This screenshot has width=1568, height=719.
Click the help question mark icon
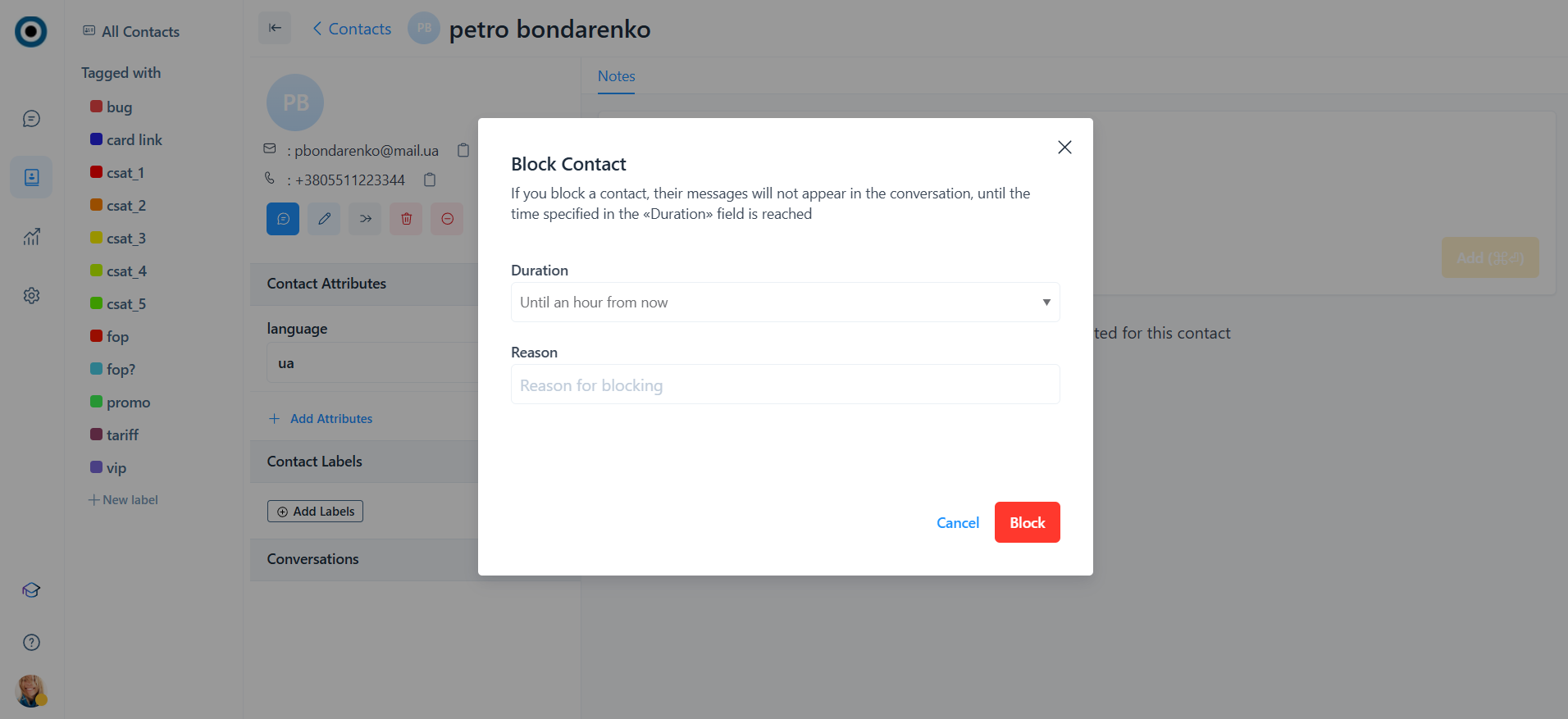(31, 643)
